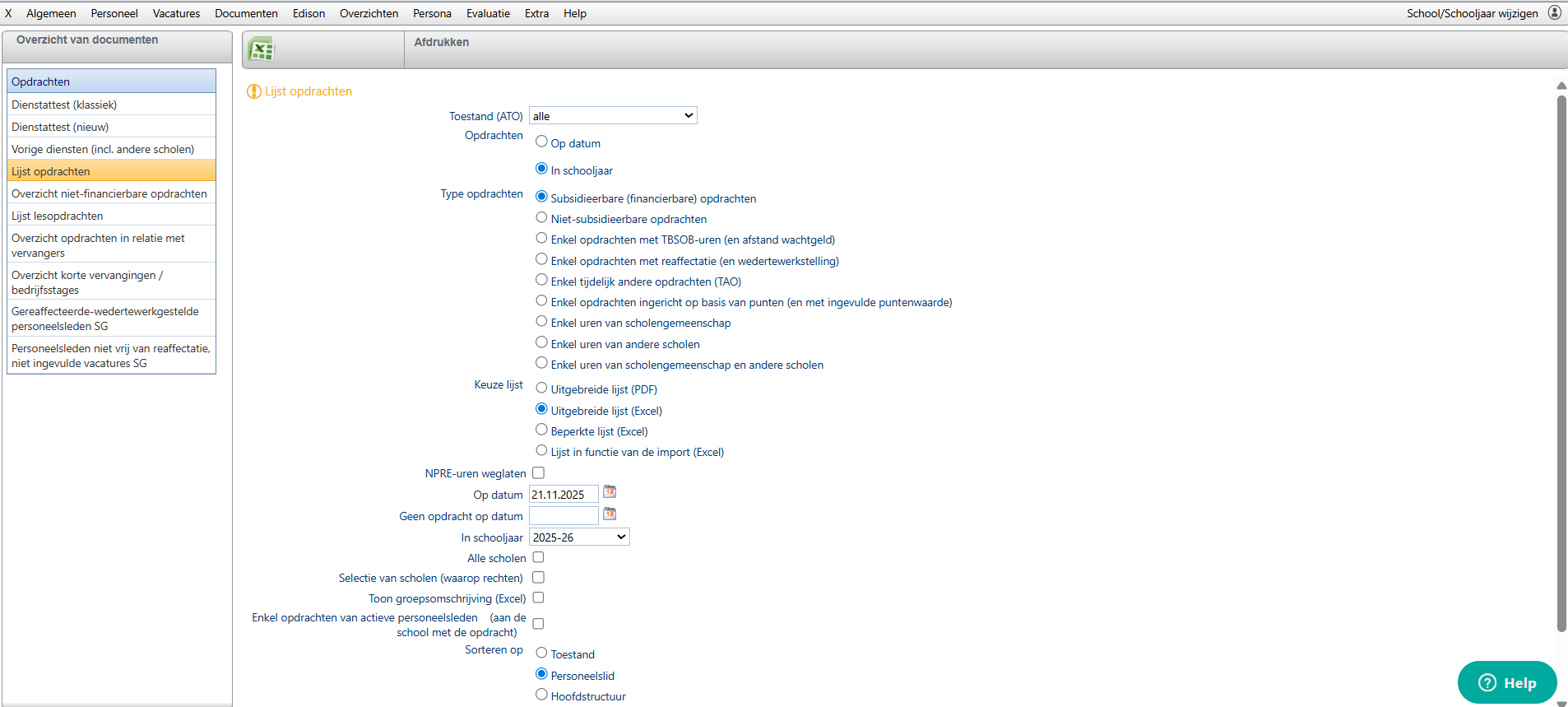Click the info icon beside Lijst opdrachten
Image resolution: width=1568 pixels, height=707 pixels.
tap(254, 91)
